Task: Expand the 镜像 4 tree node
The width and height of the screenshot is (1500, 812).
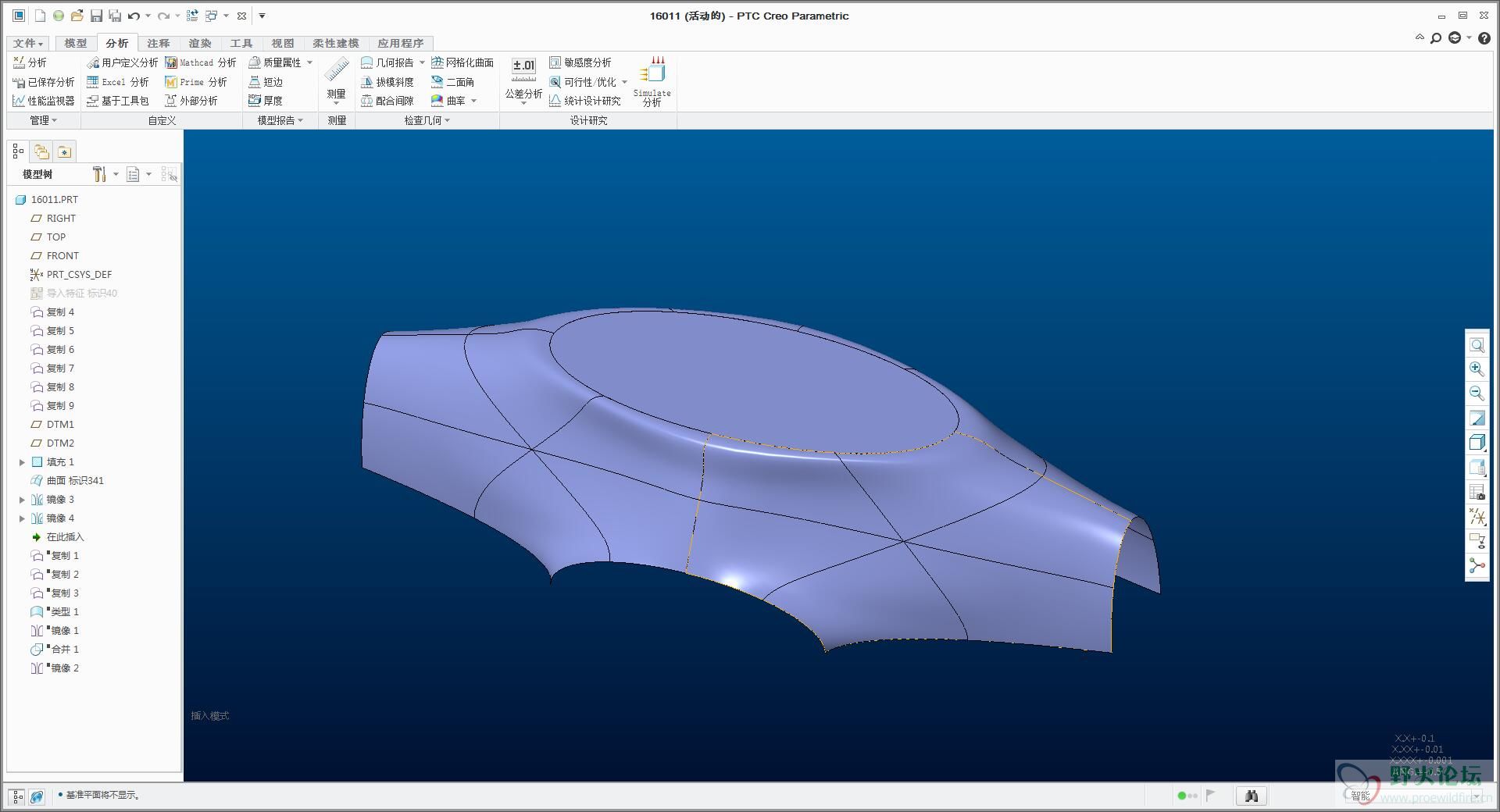Action: 22,518
